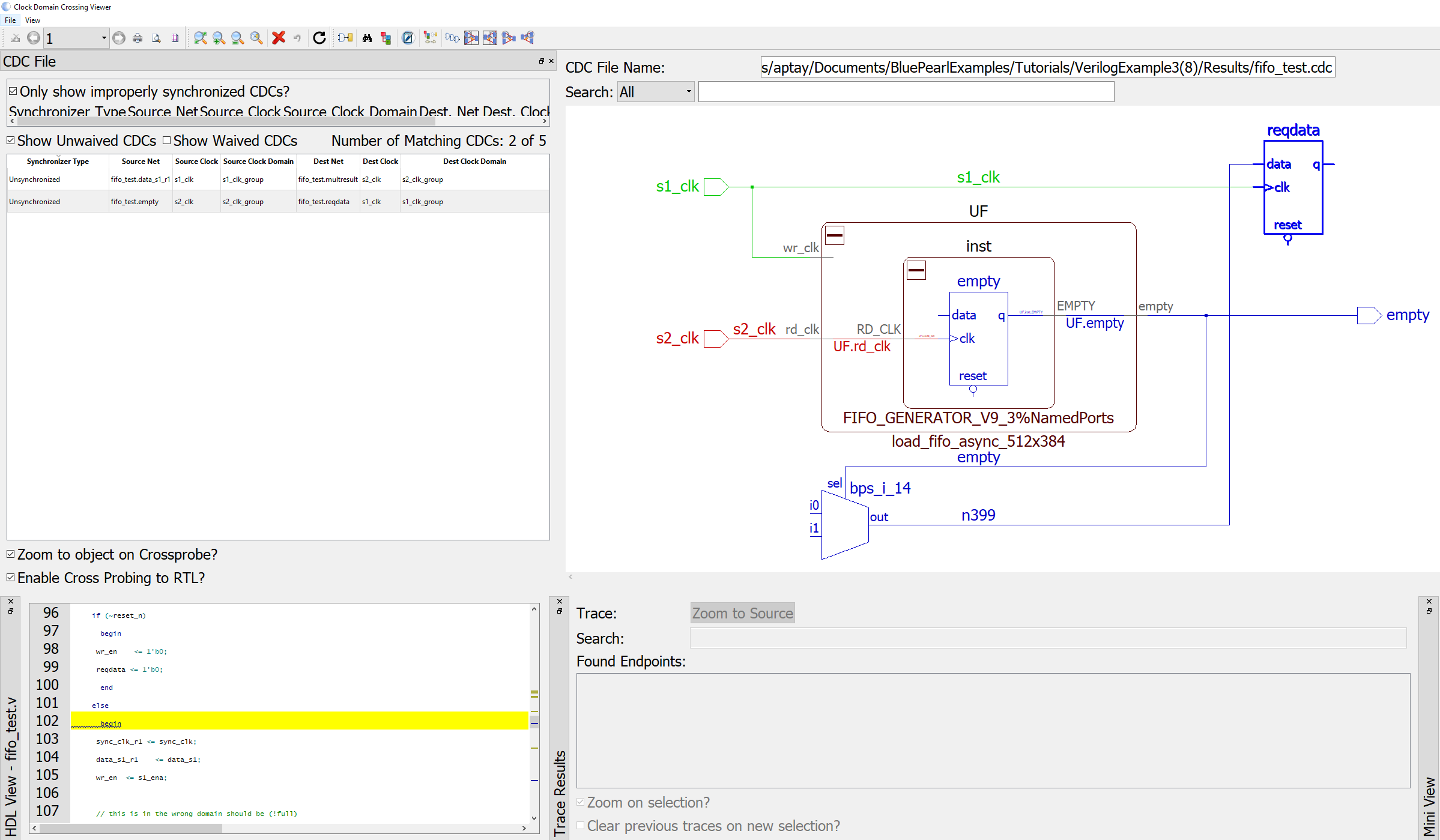Select the zoom in magnifier tool
The width and height of the screenshot is (1440, 840).
click(219, 37)
